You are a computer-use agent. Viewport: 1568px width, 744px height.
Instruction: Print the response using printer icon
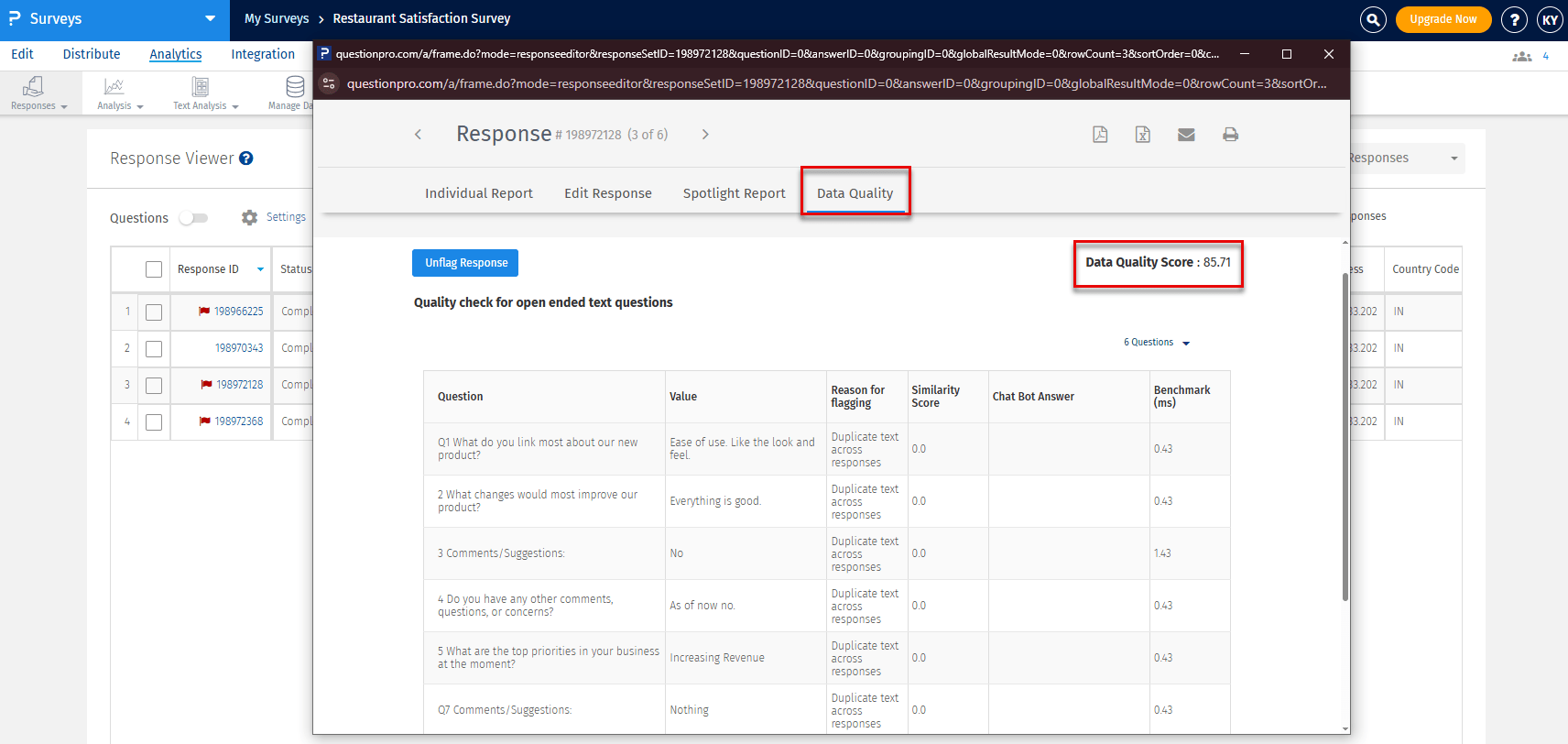coord(1230,135)
